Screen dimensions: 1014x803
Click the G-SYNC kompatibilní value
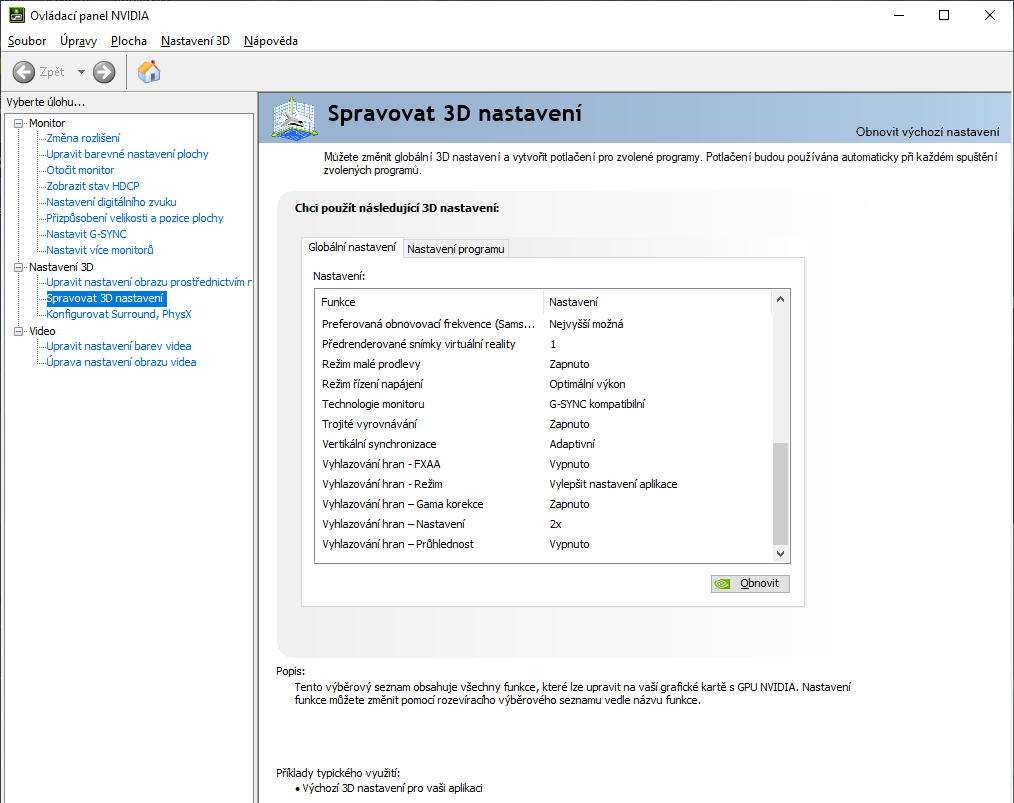[597, 404]
